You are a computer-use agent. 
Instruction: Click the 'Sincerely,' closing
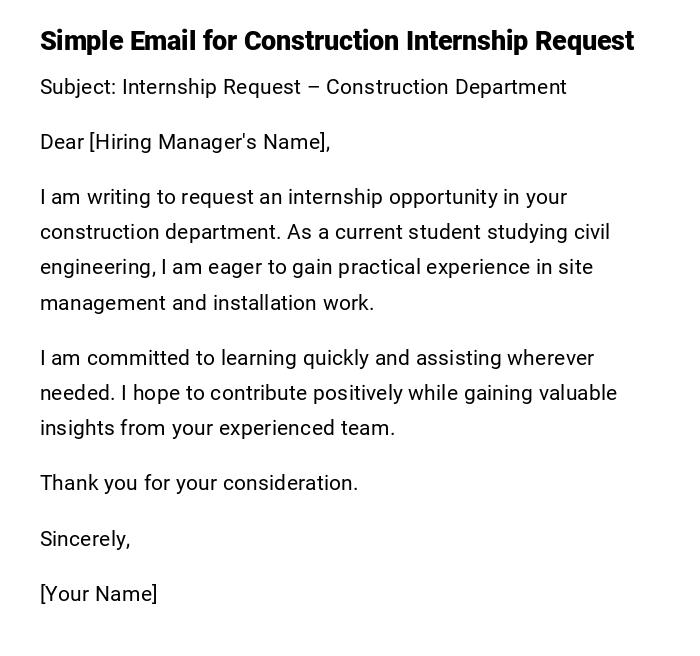click(85, 539)
